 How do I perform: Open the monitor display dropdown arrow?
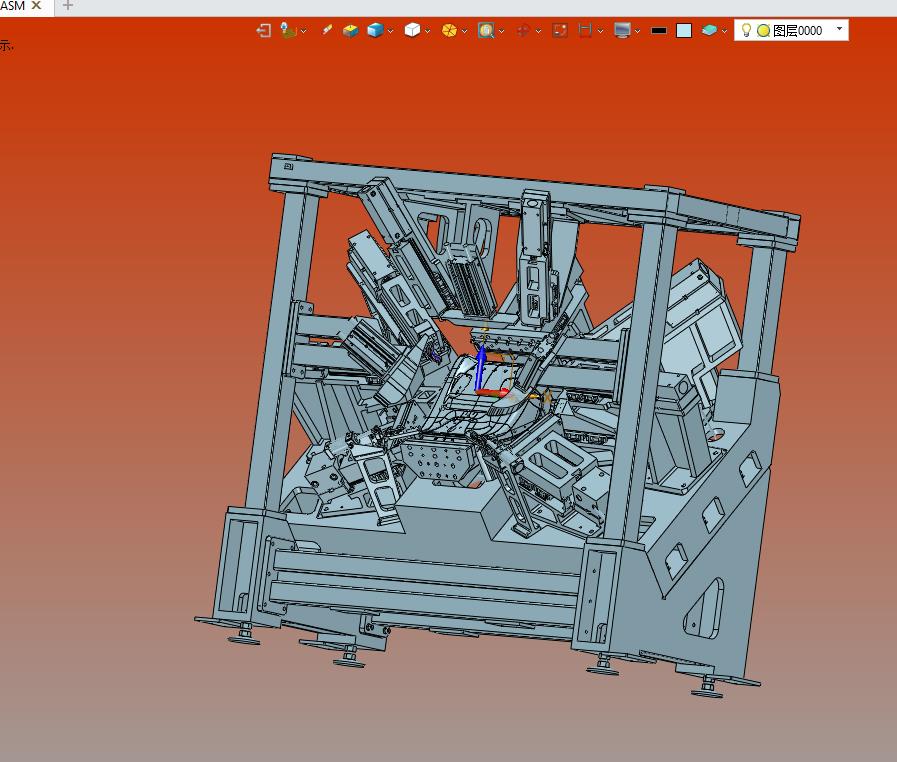point(637,31)
